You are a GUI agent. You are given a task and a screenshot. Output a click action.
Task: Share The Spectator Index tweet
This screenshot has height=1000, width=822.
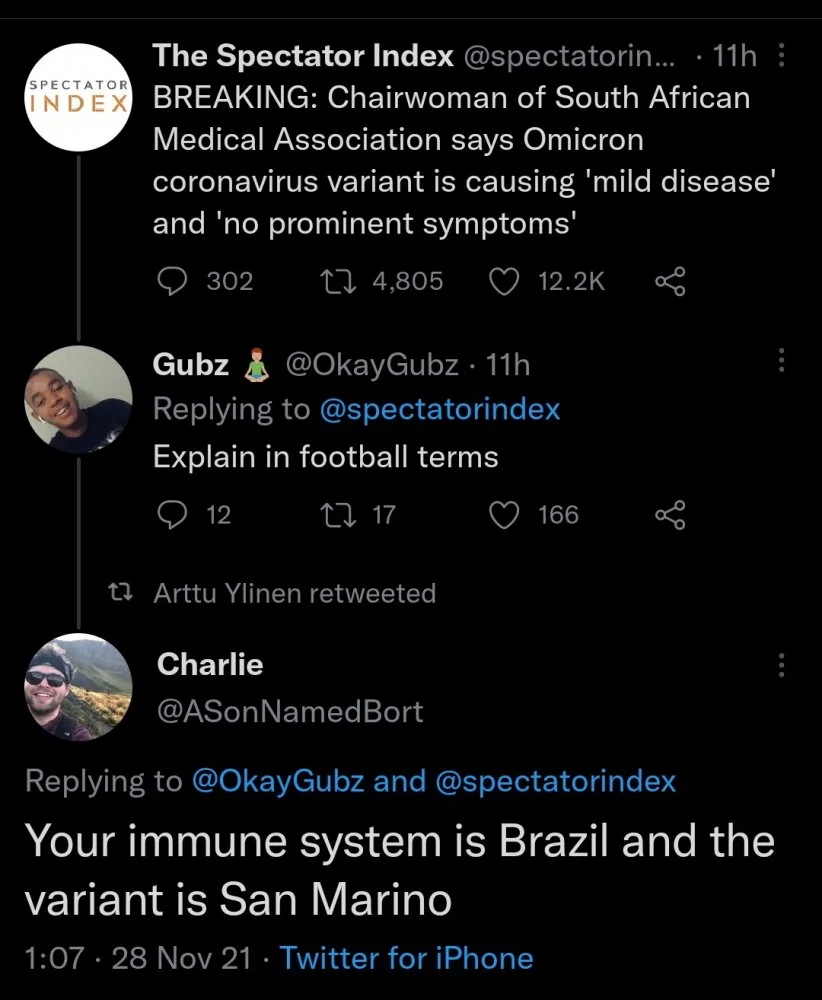pyautogui.click(x=670, y=282)
